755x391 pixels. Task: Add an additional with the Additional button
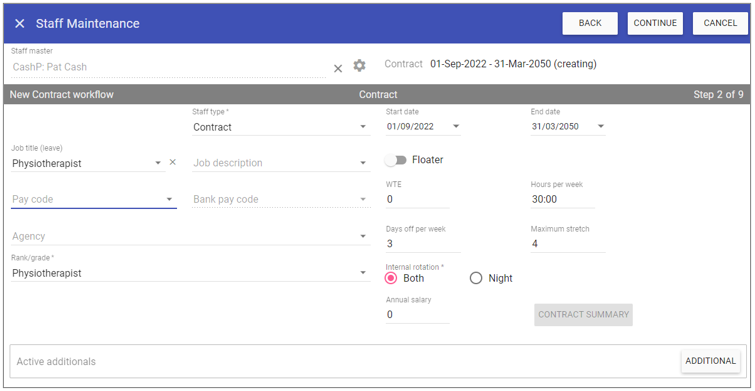click(x=710, y=361)
